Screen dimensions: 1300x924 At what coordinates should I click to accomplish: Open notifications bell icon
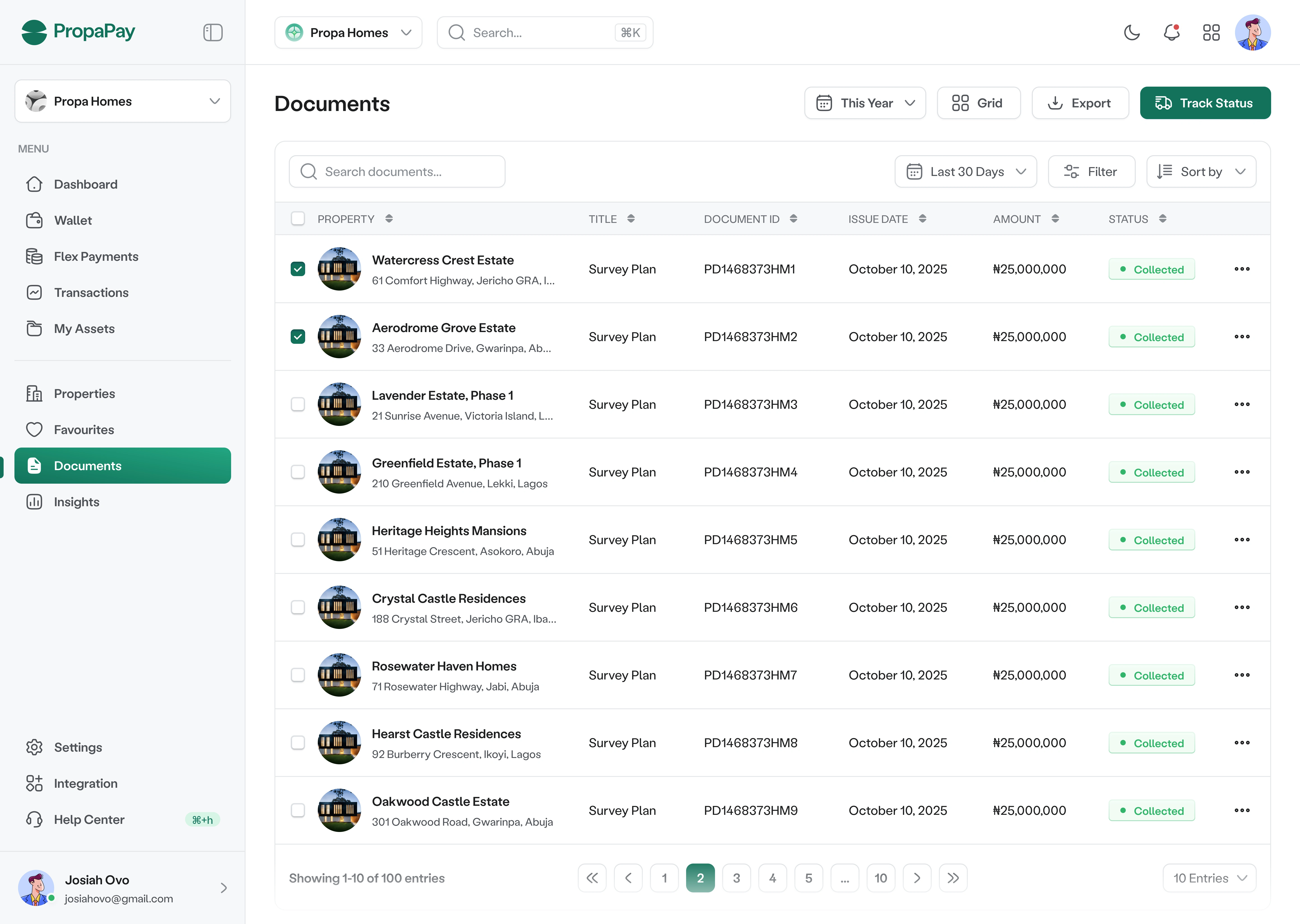click(1171, 32)
